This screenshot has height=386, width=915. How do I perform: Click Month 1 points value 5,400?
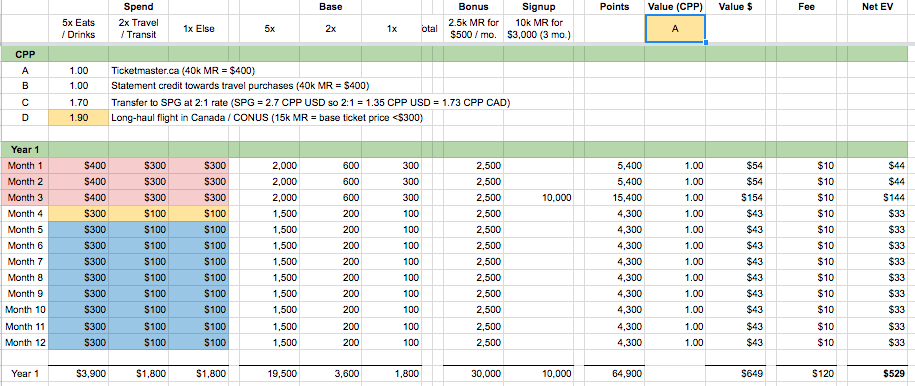[x=614, y=166]
